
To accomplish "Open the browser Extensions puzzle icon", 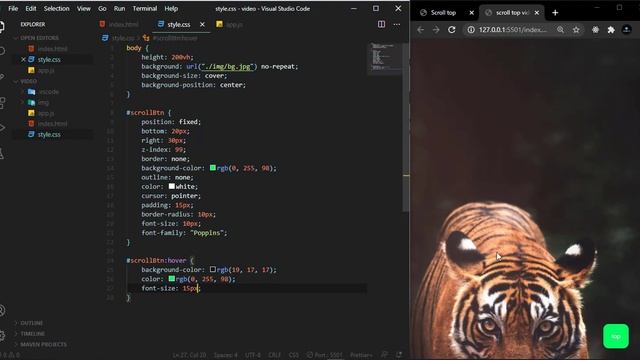I will (611, 30).
